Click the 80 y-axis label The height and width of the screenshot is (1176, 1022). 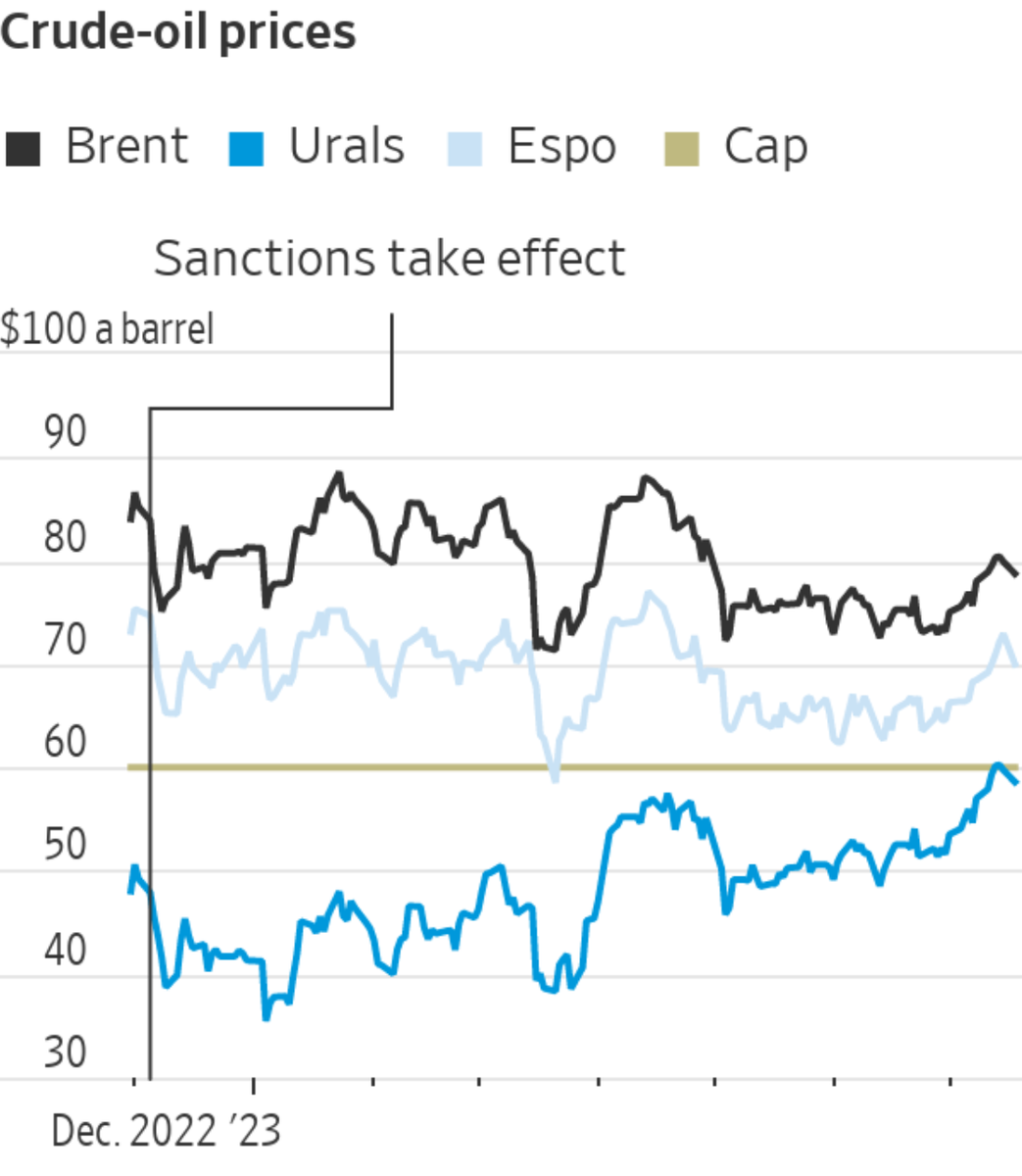click(x=66, y=538)
